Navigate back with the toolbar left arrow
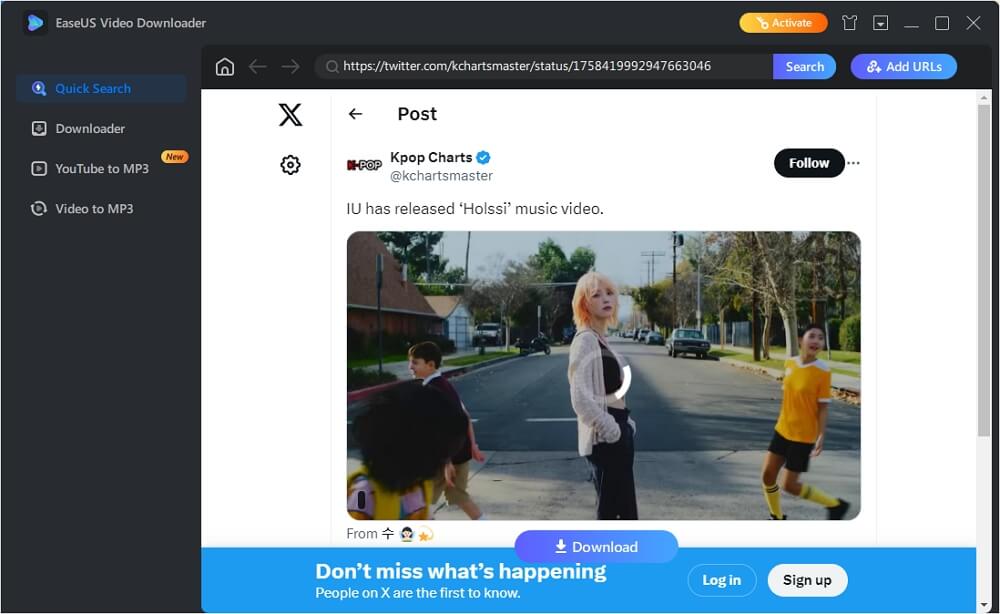1000x614 pixels. tap(258, 66)
